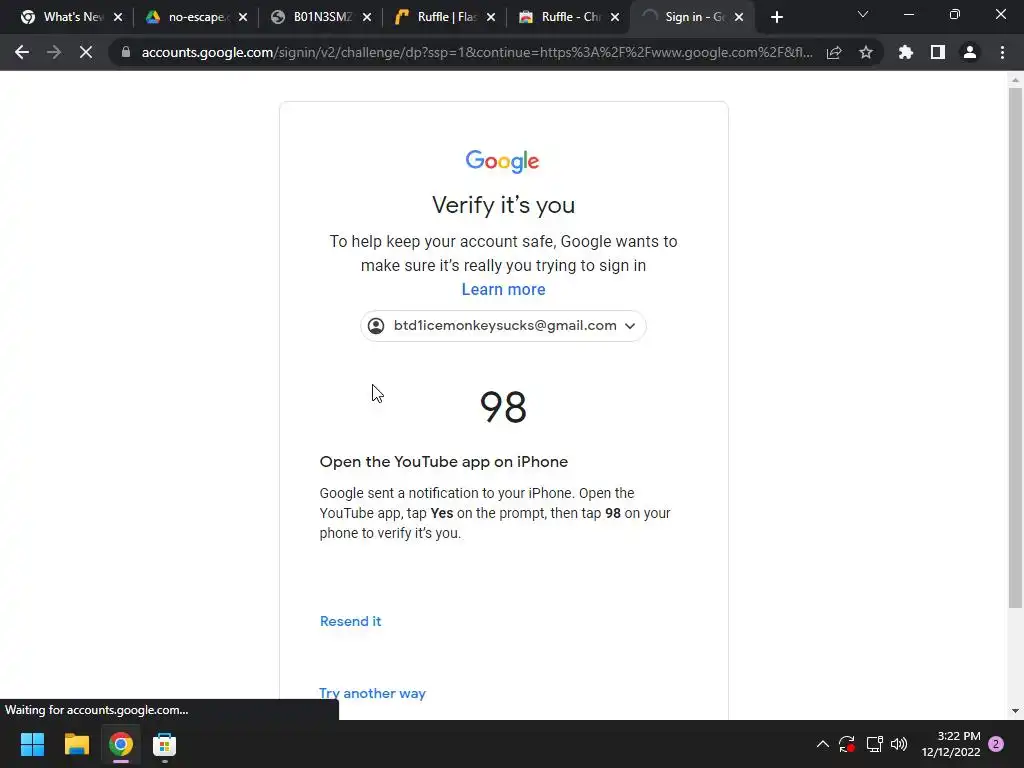The height and width of the screenshot is (768, 1024).
Task: Close the What's New tab
Action: (x=118, y=17)
